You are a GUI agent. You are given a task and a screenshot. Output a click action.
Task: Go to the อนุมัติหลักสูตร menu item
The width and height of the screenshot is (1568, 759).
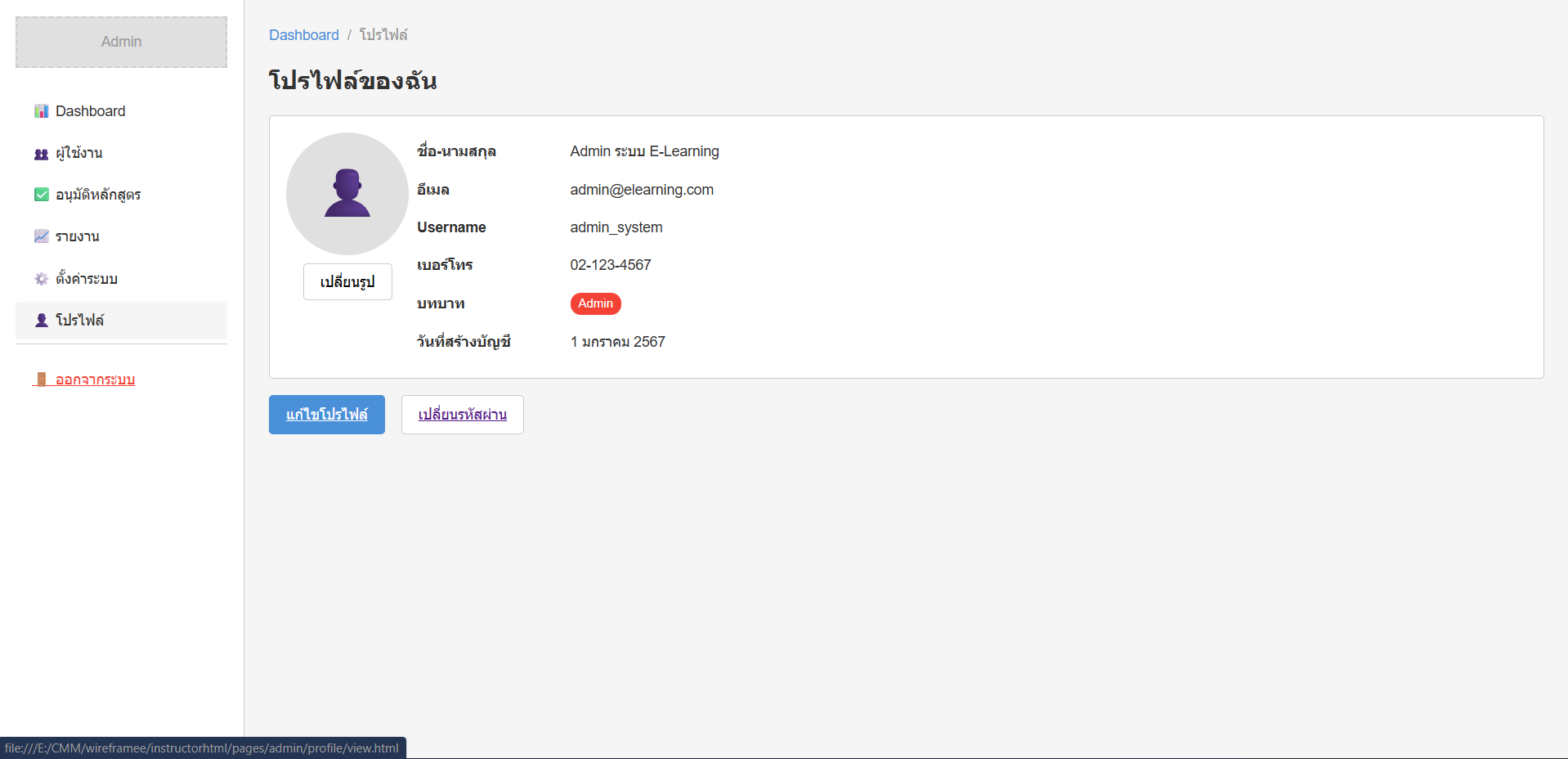pyautogui.click(x=98, y=195)
